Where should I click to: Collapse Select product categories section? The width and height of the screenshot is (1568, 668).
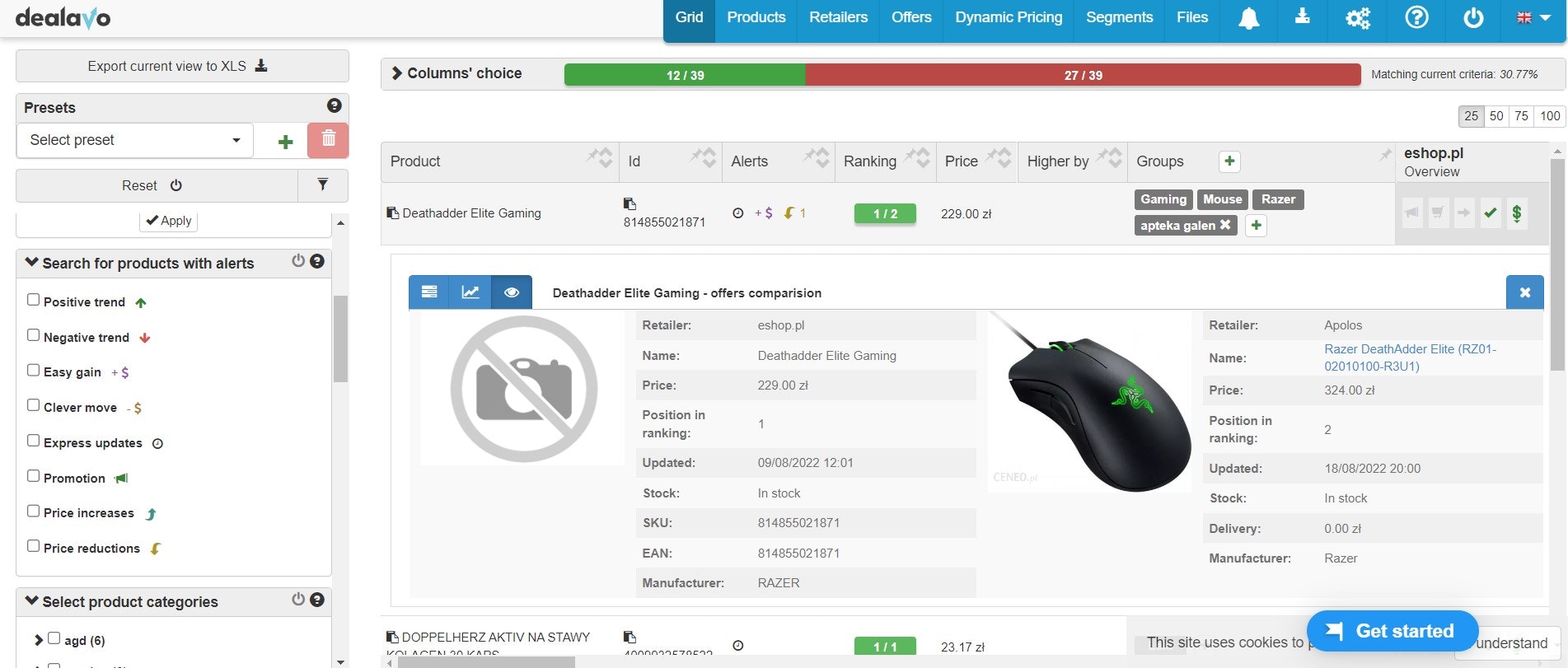32,600
